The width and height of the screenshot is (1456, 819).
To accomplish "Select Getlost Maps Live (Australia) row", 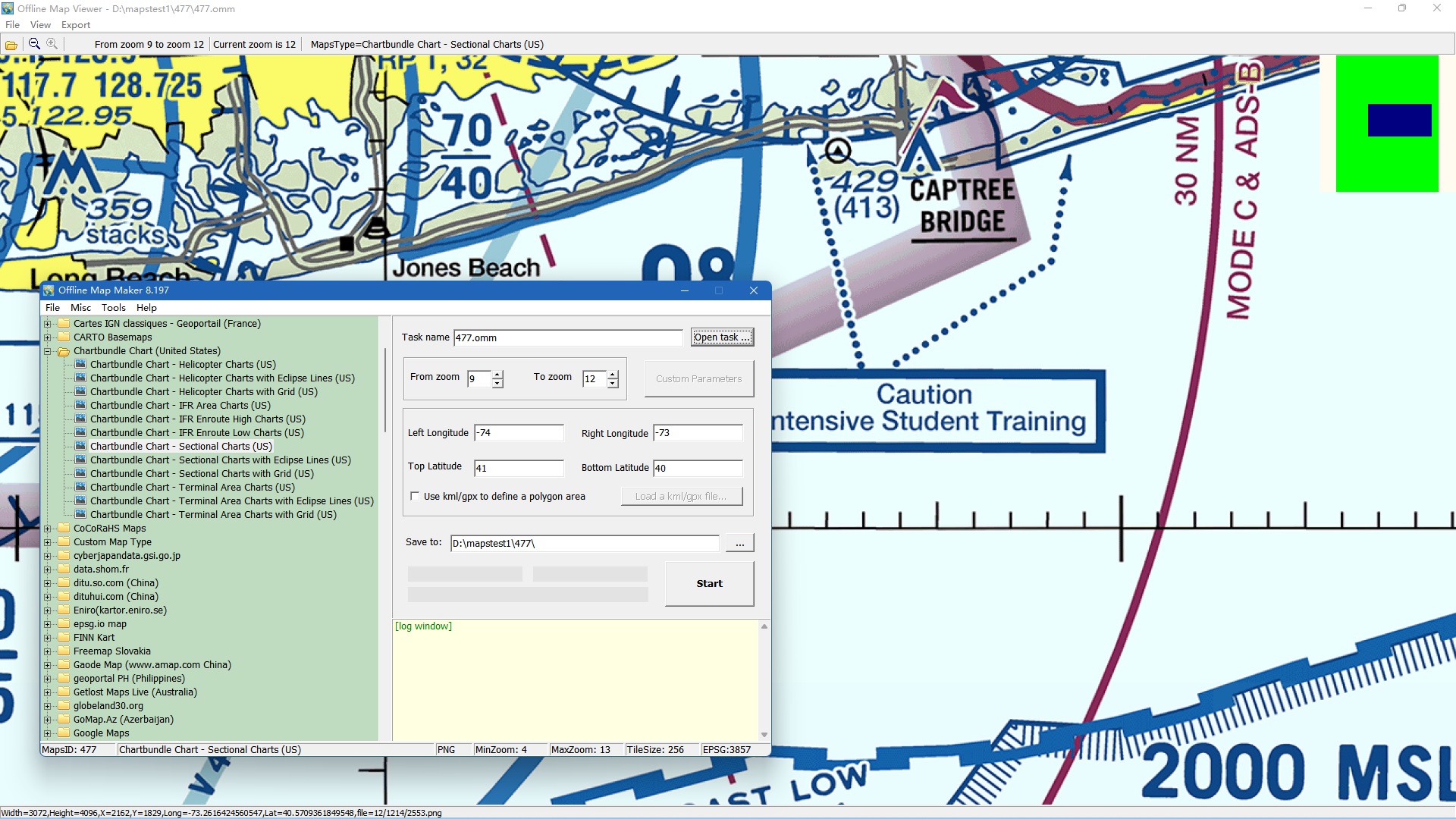I will [x=135, y=692].
